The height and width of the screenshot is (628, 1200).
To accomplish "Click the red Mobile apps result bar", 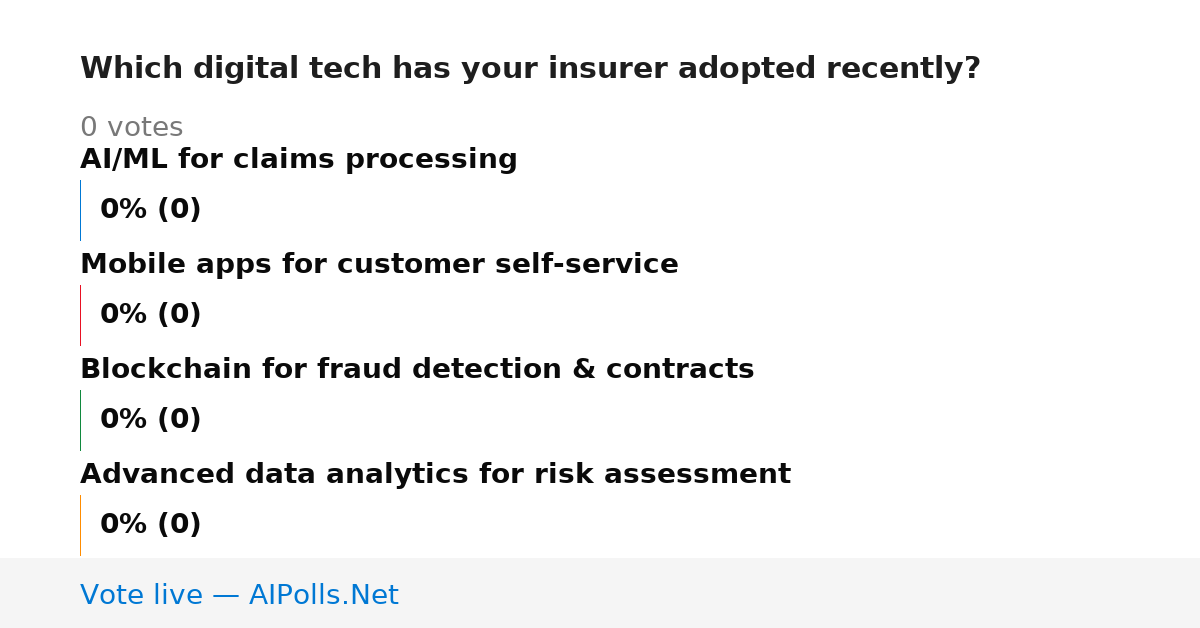I will coord(80,315).
